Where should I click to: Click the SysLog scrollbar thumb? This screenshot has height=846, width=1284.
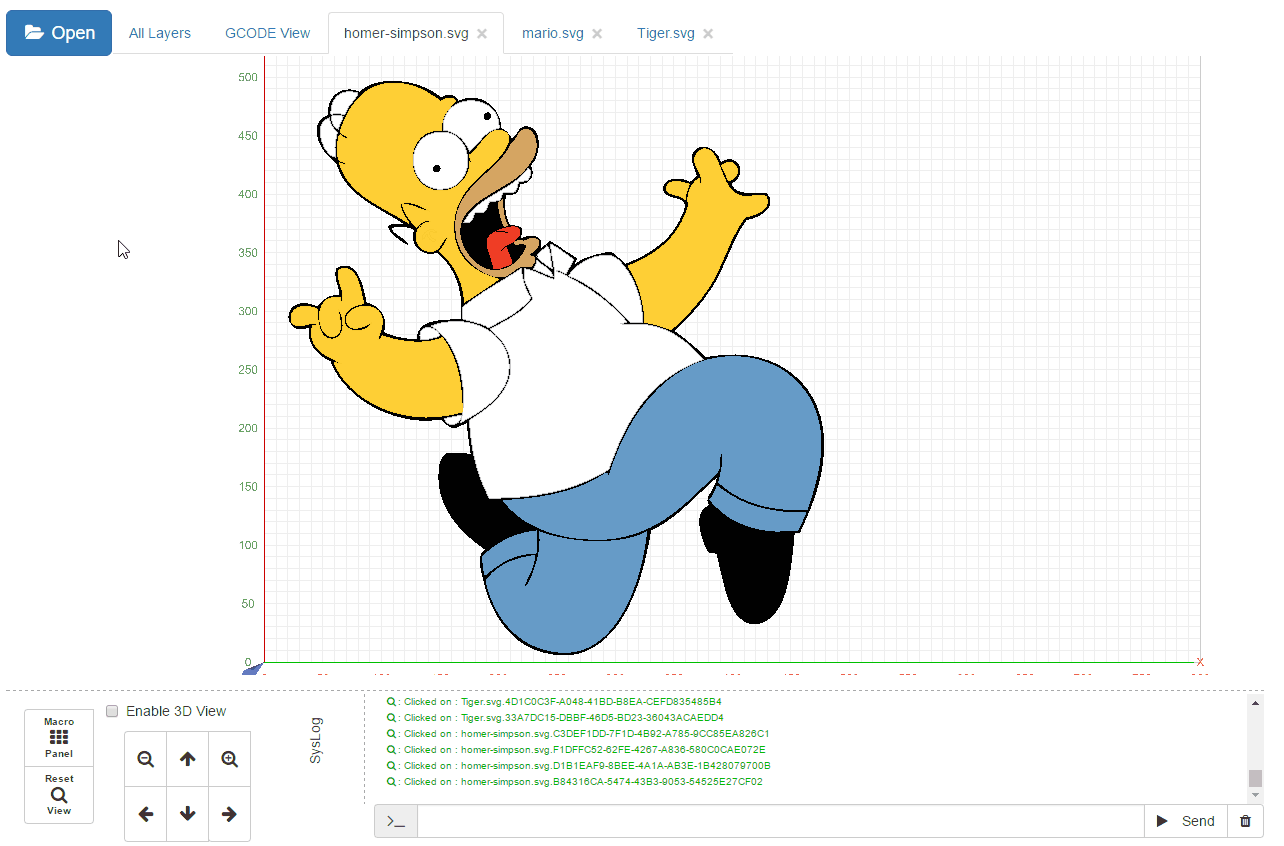tap(1255, 778)
